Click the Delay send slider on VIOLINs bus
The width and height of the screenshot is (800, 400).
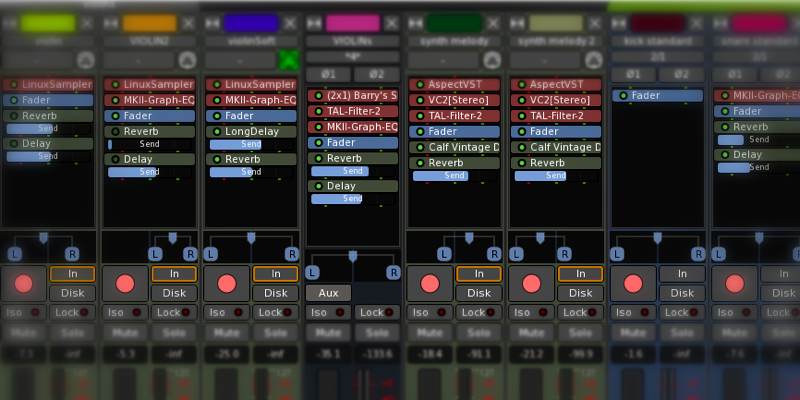[x=353, y=199]
